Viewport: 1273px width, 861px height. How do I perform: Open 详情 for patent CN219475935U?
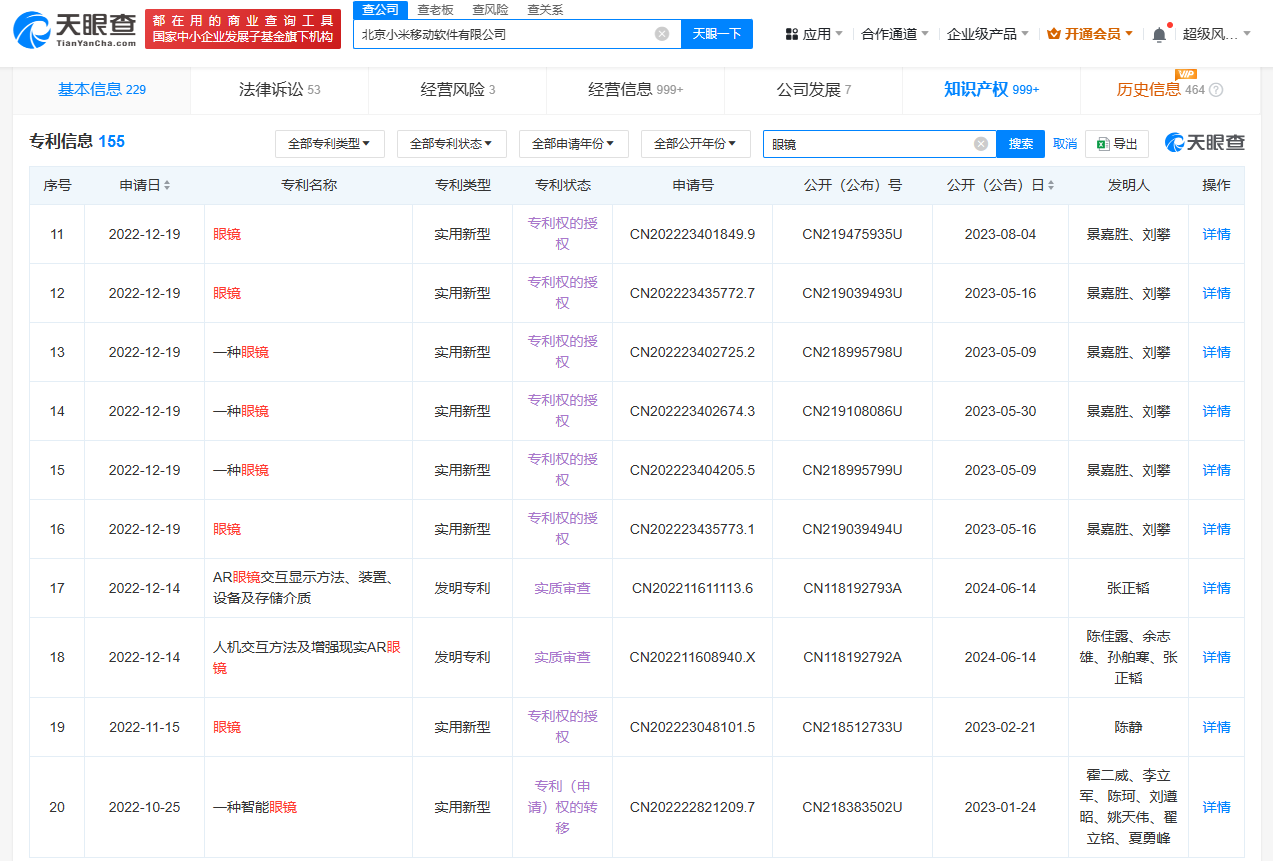1216,234
